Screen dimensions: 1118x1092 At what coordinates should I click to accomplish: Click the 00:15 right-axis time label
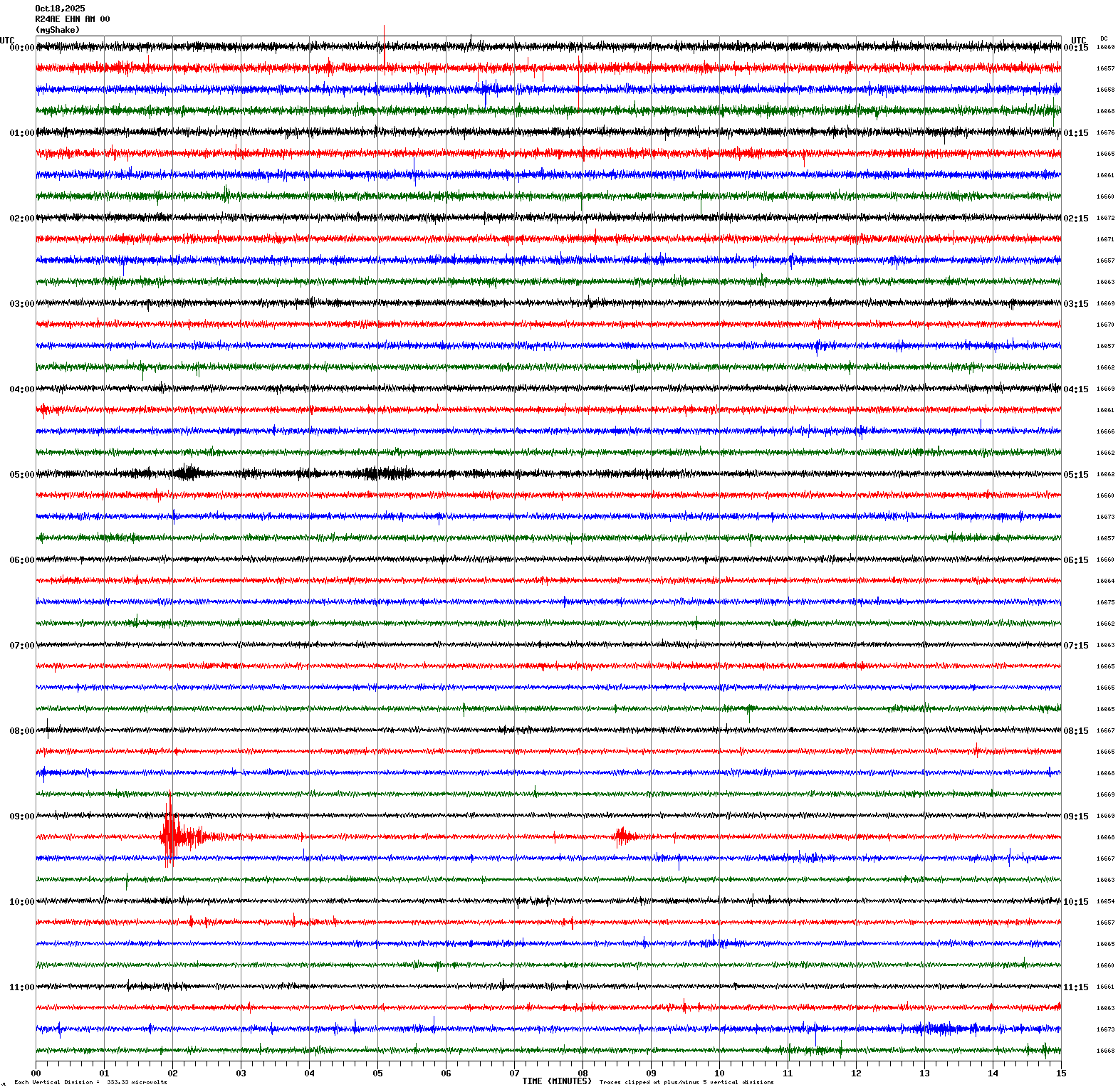click(x=1076, y=48)
